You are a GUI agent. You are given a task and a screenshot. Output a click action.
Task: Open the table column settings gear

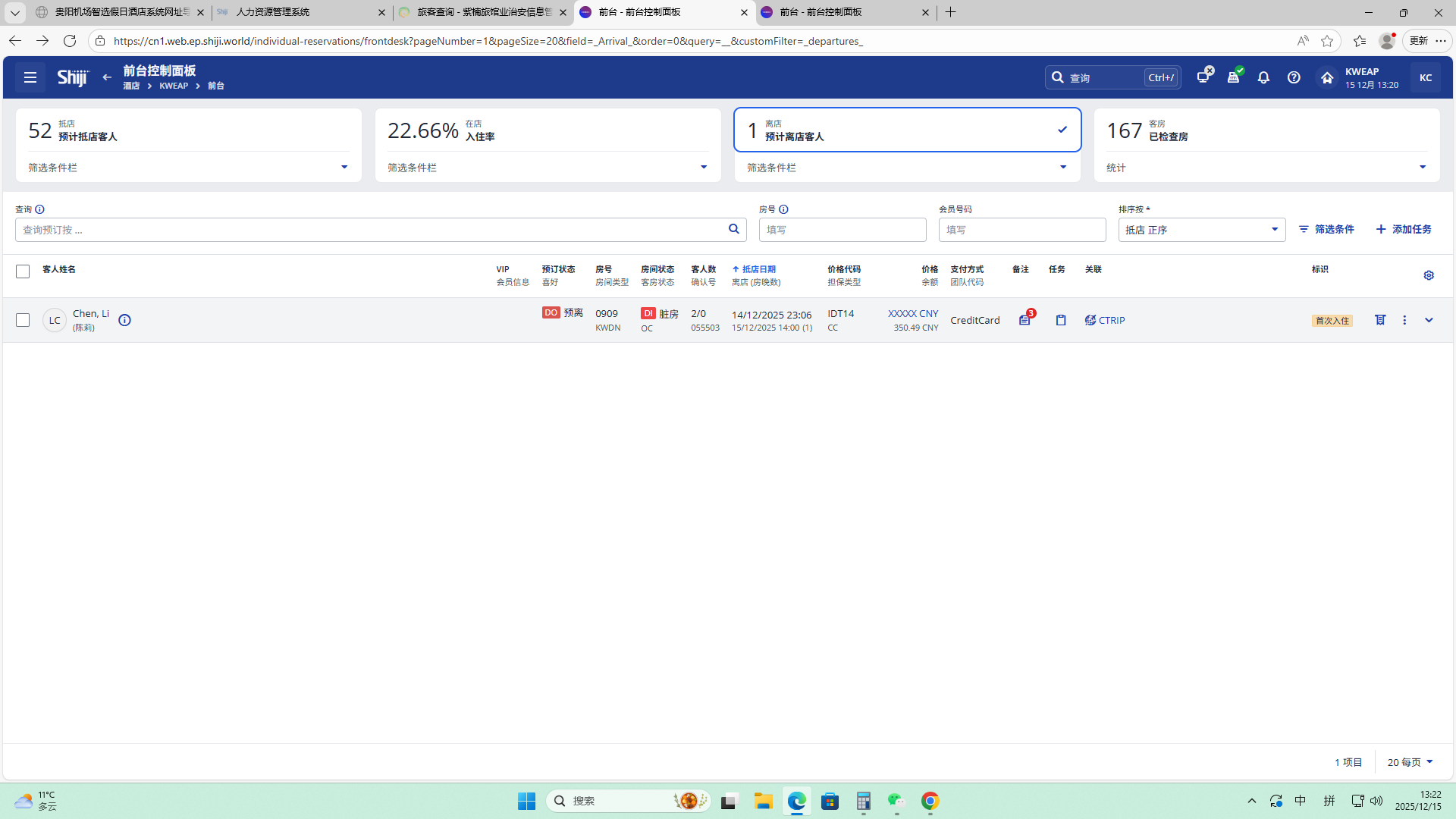pos(1429,275)
